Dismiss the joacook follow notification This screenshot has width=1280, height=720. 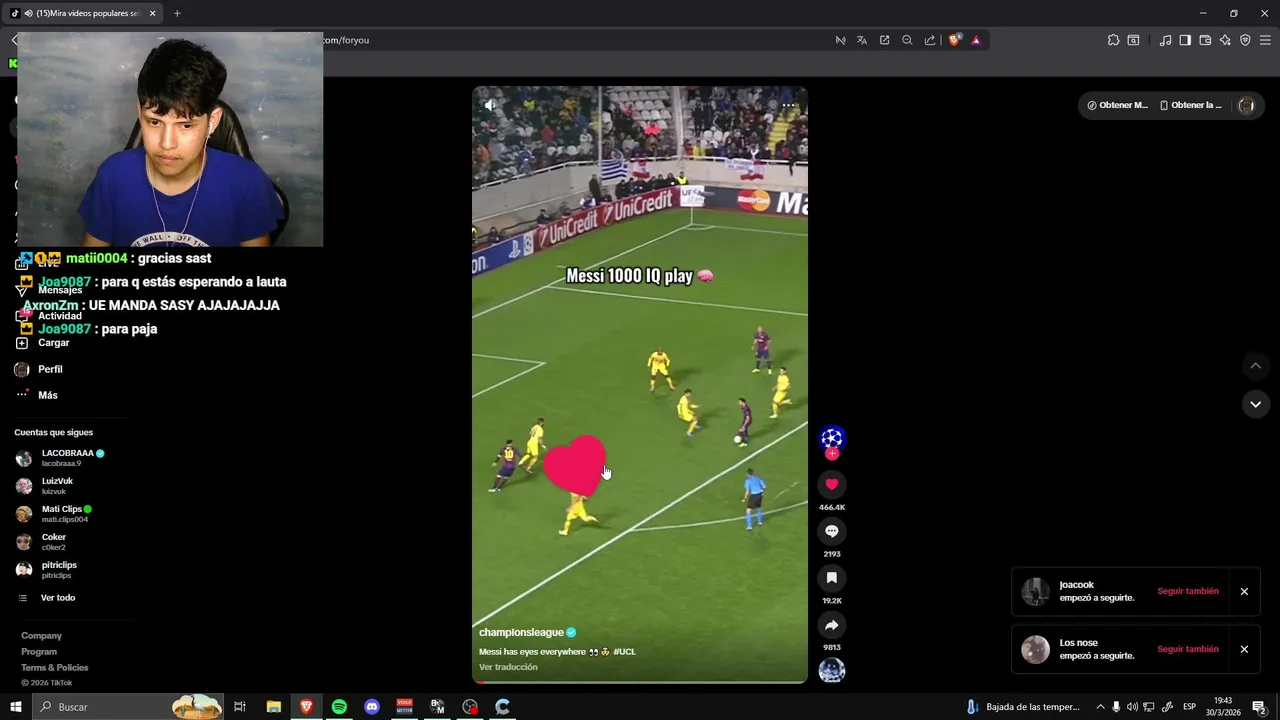[x=1244, y=591]
